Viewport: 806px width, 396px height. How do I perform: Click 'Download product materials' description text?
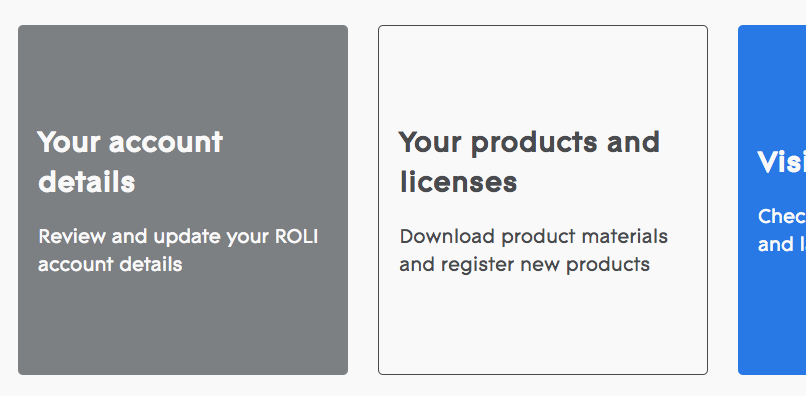(534, 237)
